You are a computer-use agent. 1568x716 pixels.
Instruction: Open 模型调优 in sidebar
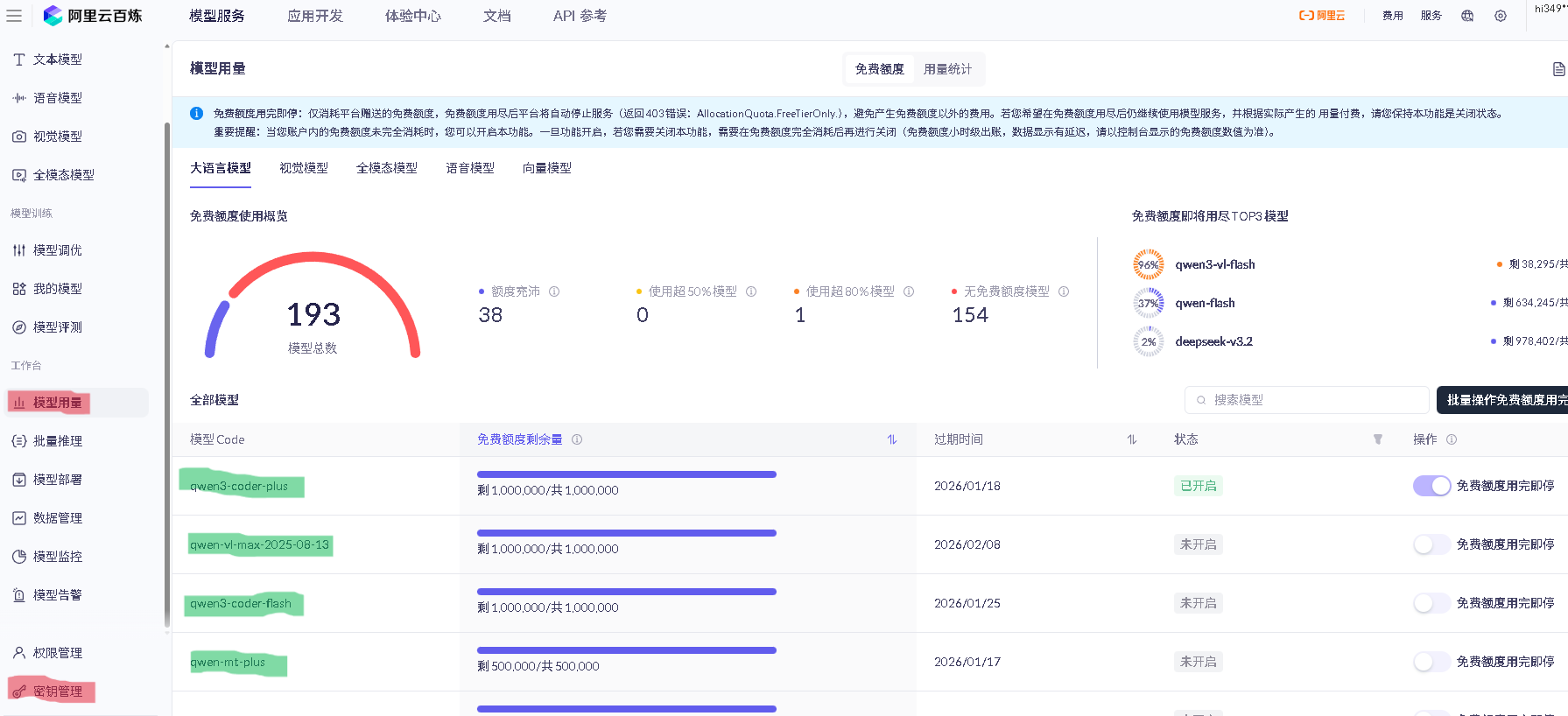point(58,250)
